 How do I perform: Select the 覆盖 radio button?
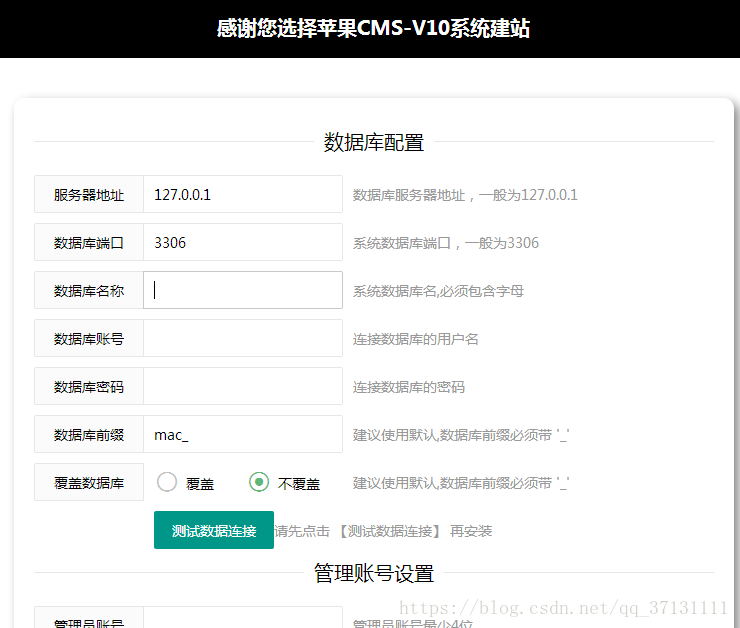click(168, 483)
